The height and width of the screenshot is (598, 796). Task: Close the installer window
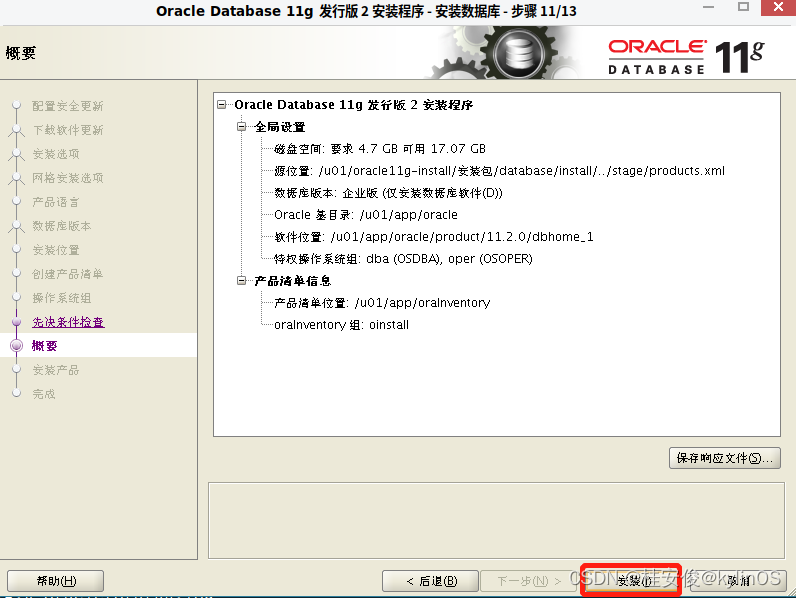(778, 7)
